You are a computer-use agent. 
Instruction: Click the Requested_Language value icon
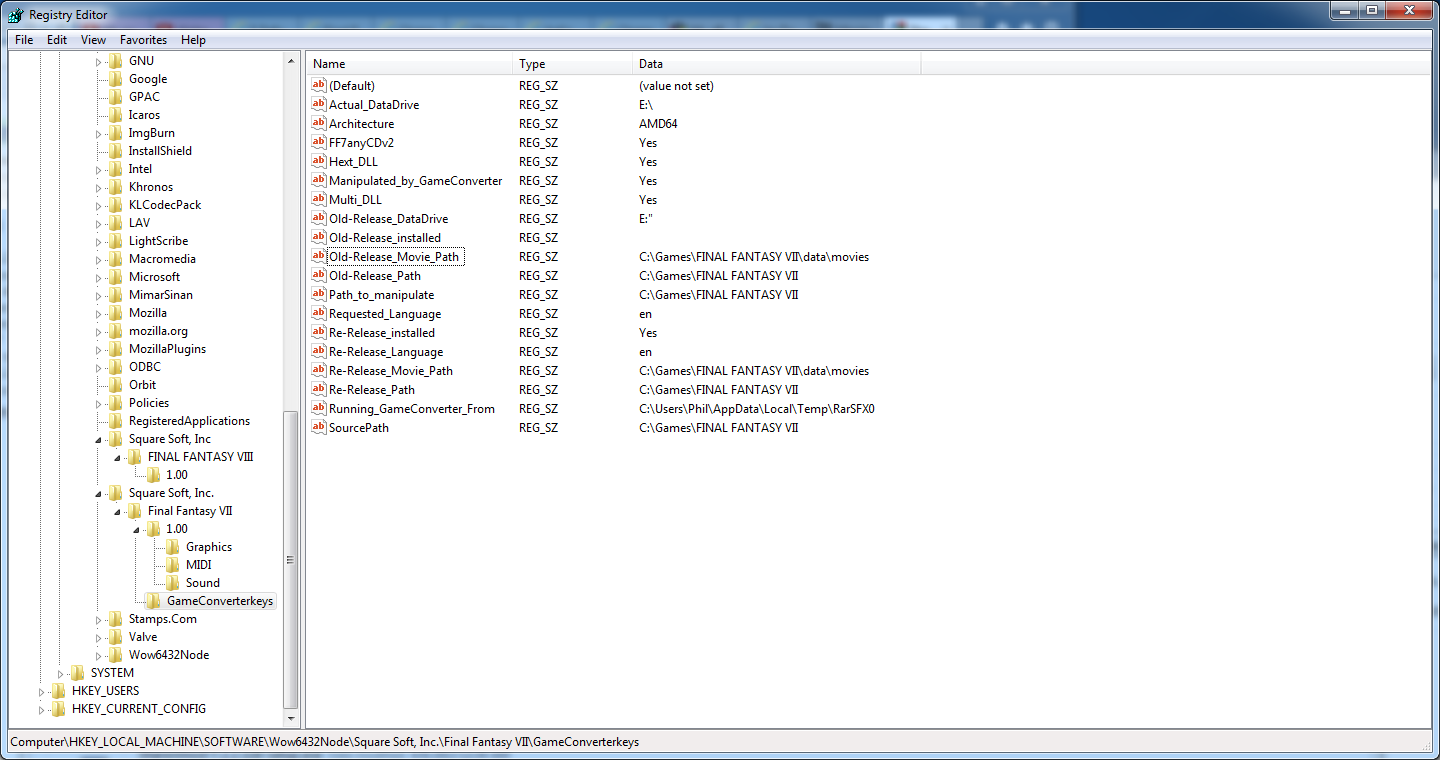tap(319, 314)
